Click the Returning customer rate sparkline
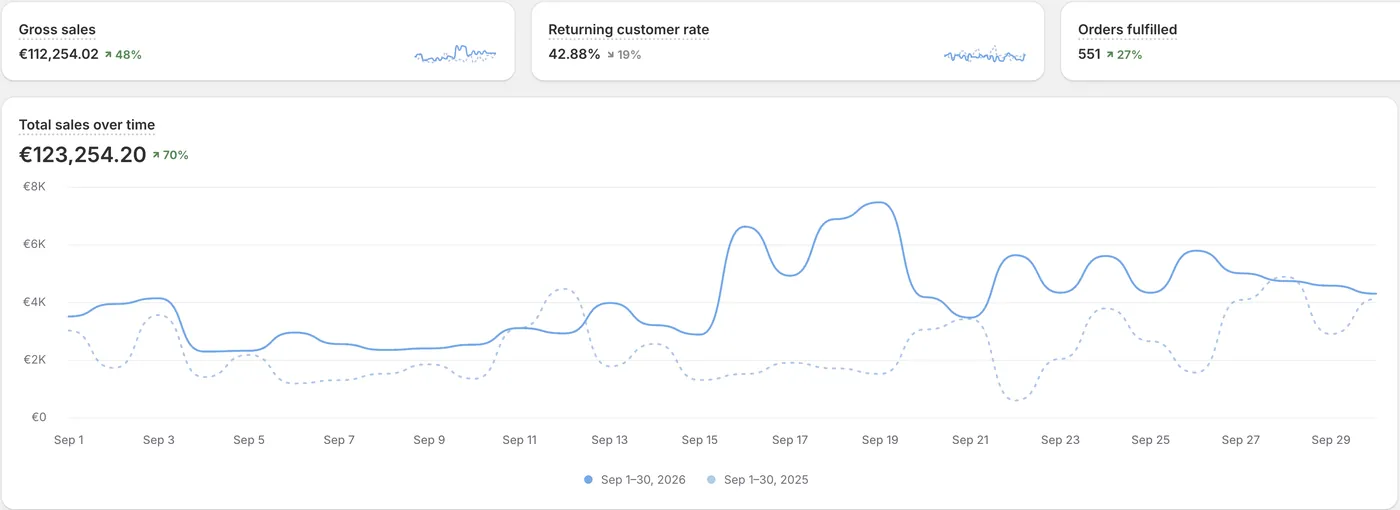 [x=985, y=55]
